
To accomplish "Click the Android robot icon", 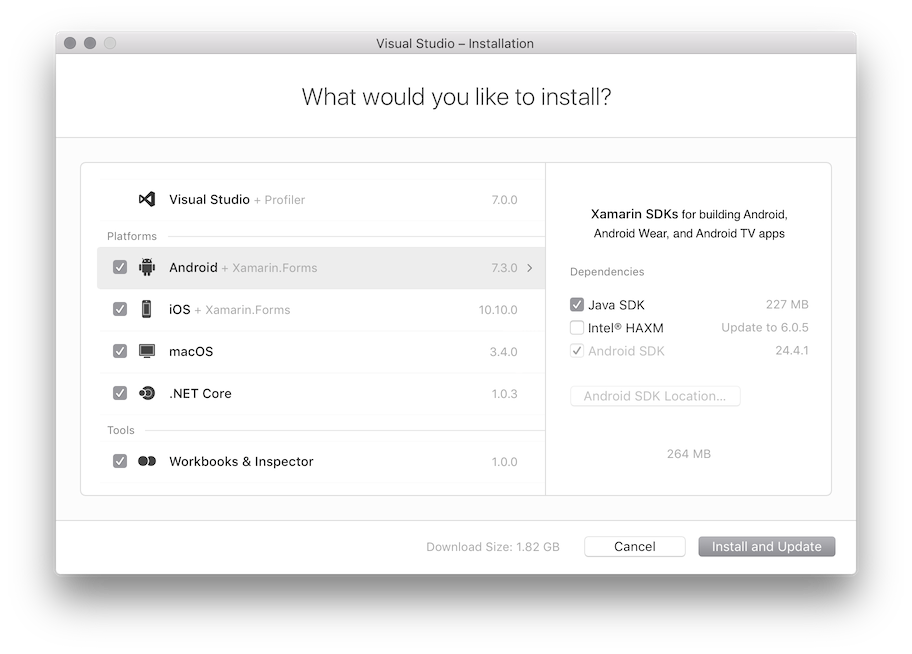I will (x=147, y=268).
